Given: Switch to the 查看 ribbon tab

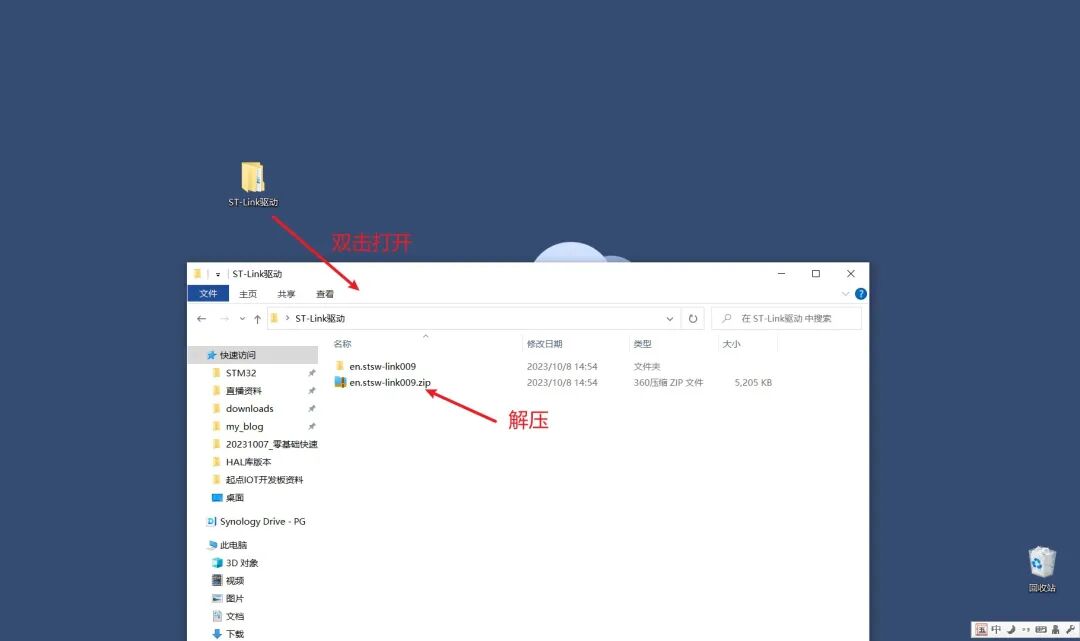Looking at the screenshot, I should tap(325, 294).
